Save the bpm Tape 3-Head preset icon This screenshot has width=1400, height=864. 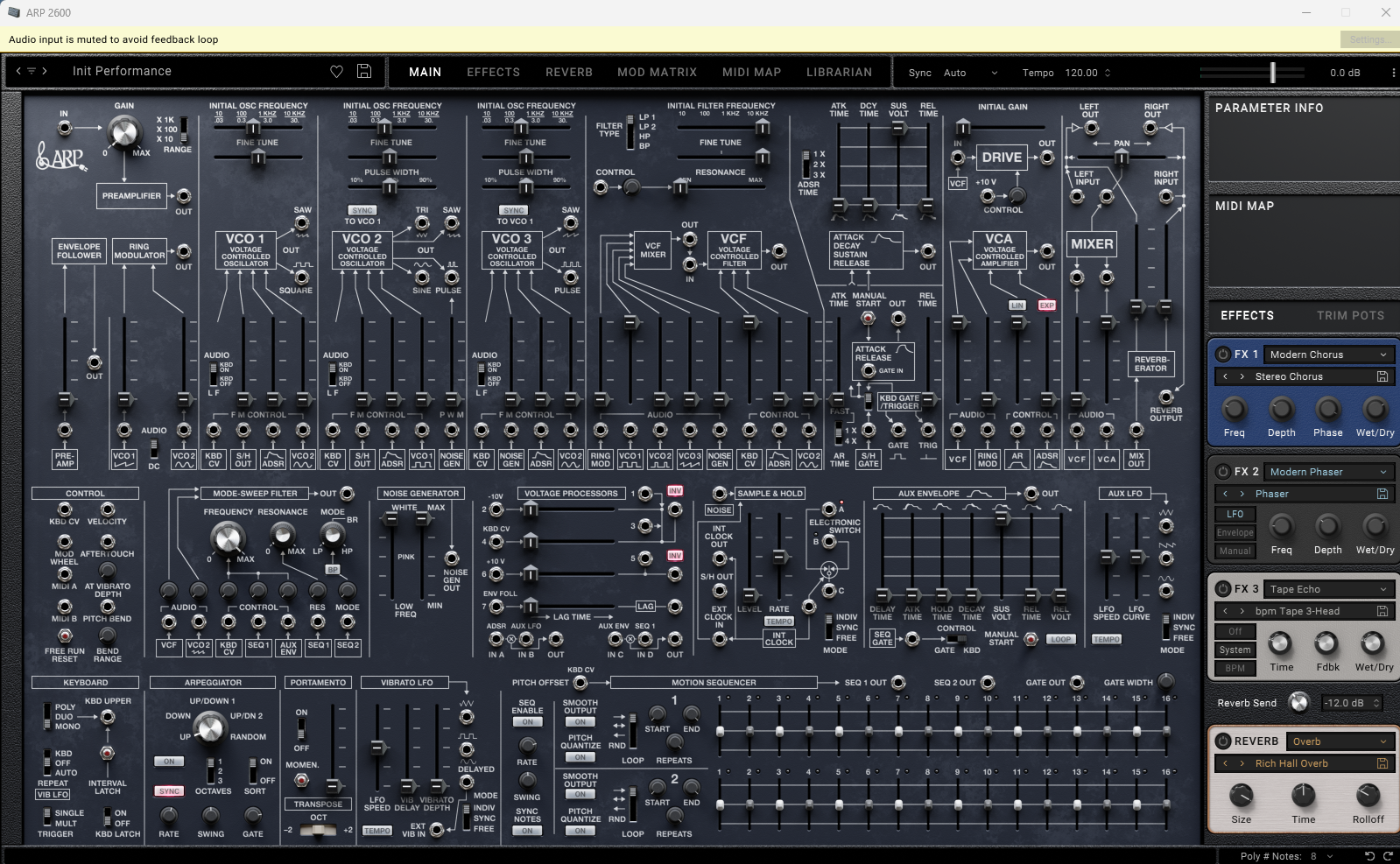coord(1382,611)
